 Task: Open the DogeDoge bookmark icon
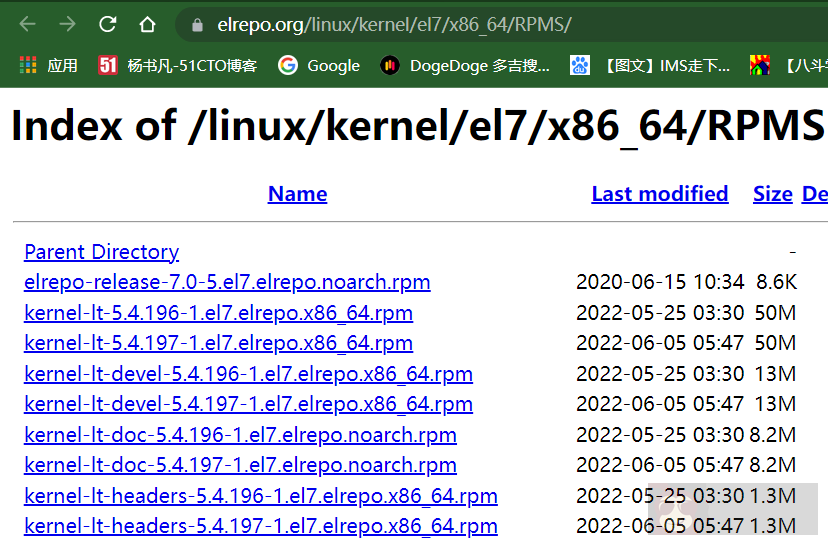(390, 65)
